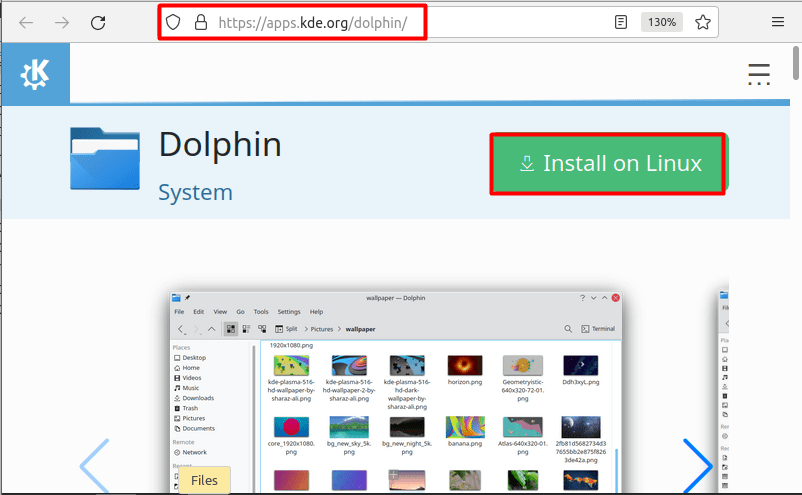
Task: Open the Tools menu in the Dolphin screenshot
Action: tap(261, 311)
